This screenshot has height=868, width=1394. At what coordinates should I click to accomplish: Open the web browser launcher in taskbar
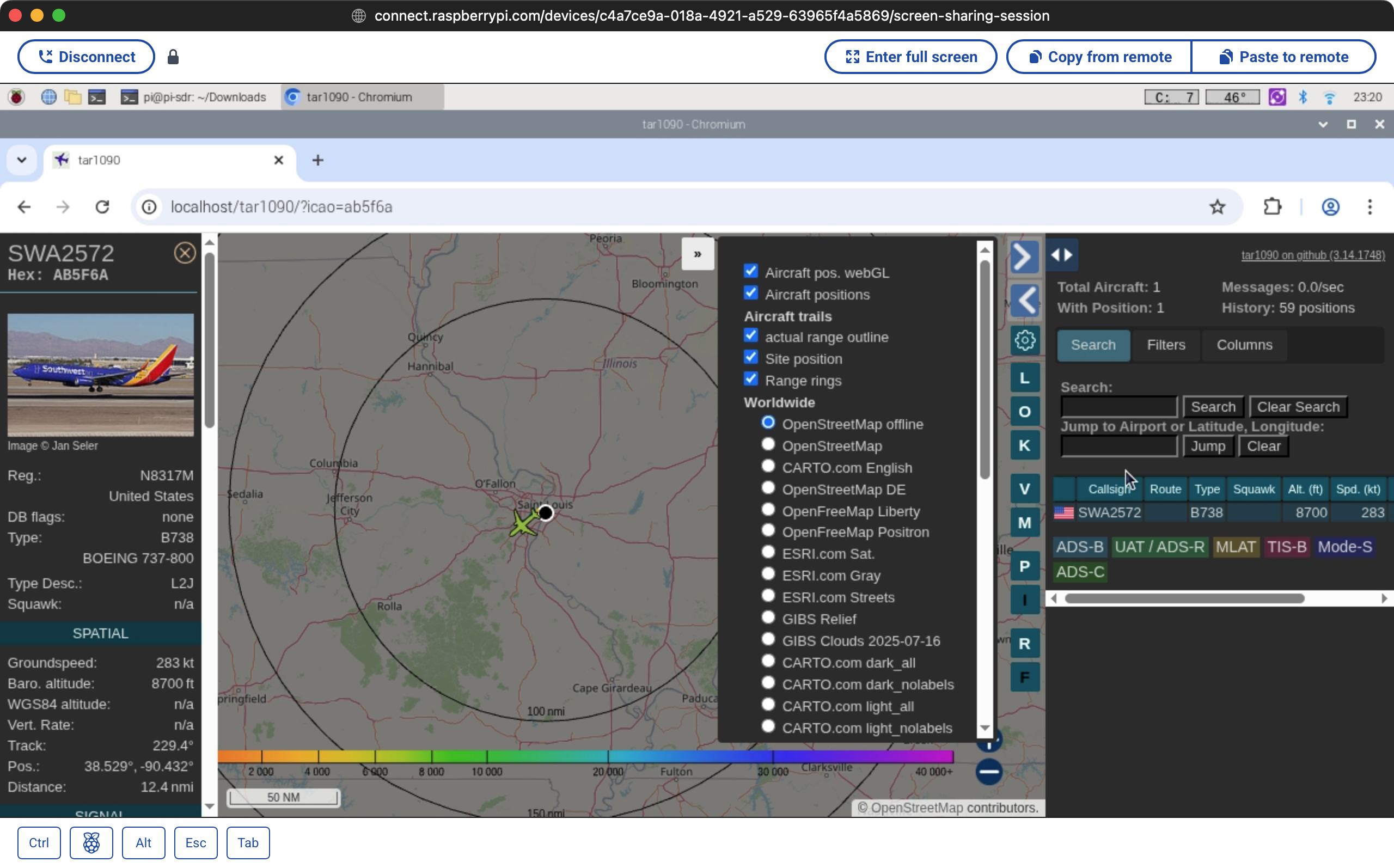point(49,97)
